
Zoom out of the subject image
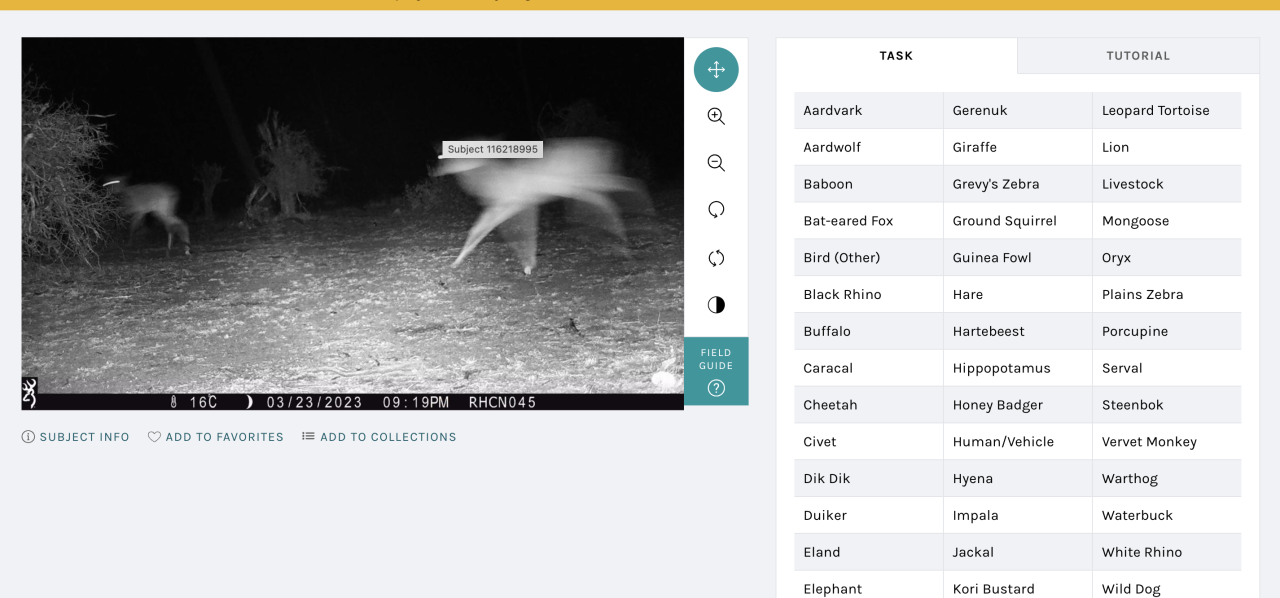[716, 163]
